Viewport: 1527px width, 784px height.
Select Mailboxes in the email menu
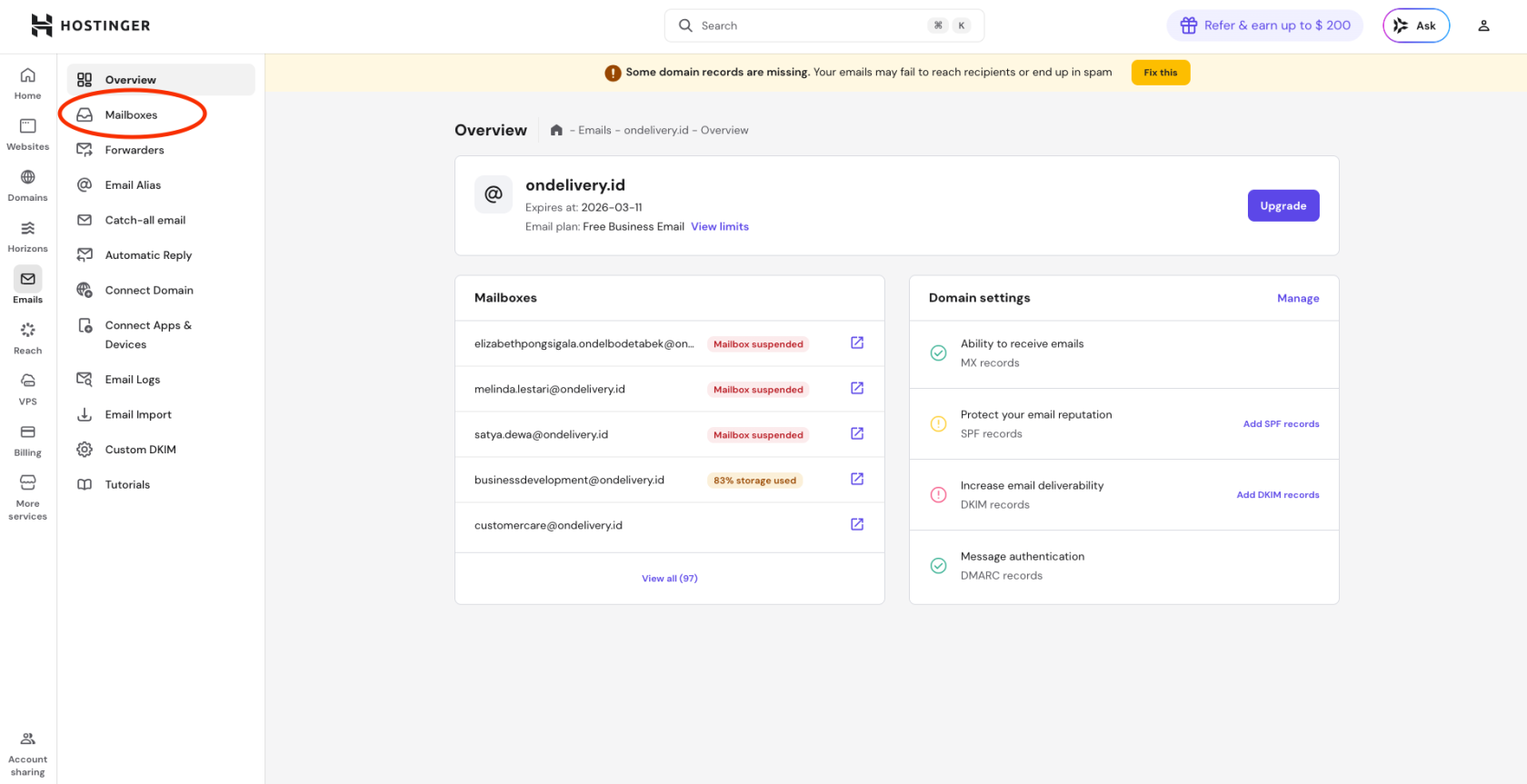click(131, 115)
